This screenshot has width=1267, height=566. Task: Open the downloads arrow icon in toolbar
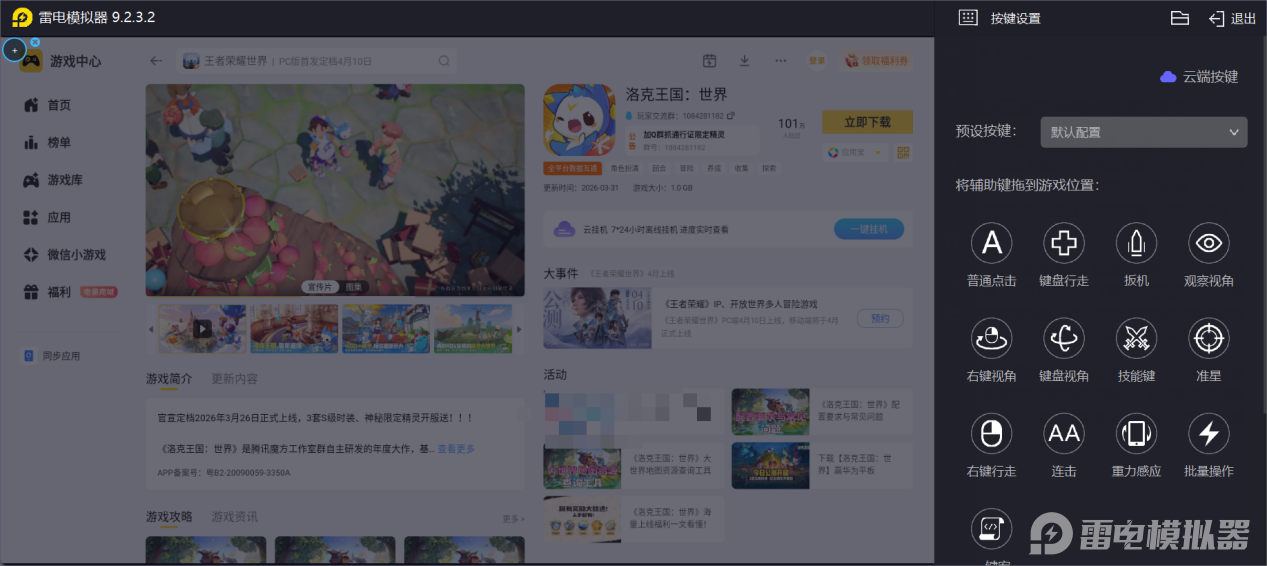pos(744,61)
